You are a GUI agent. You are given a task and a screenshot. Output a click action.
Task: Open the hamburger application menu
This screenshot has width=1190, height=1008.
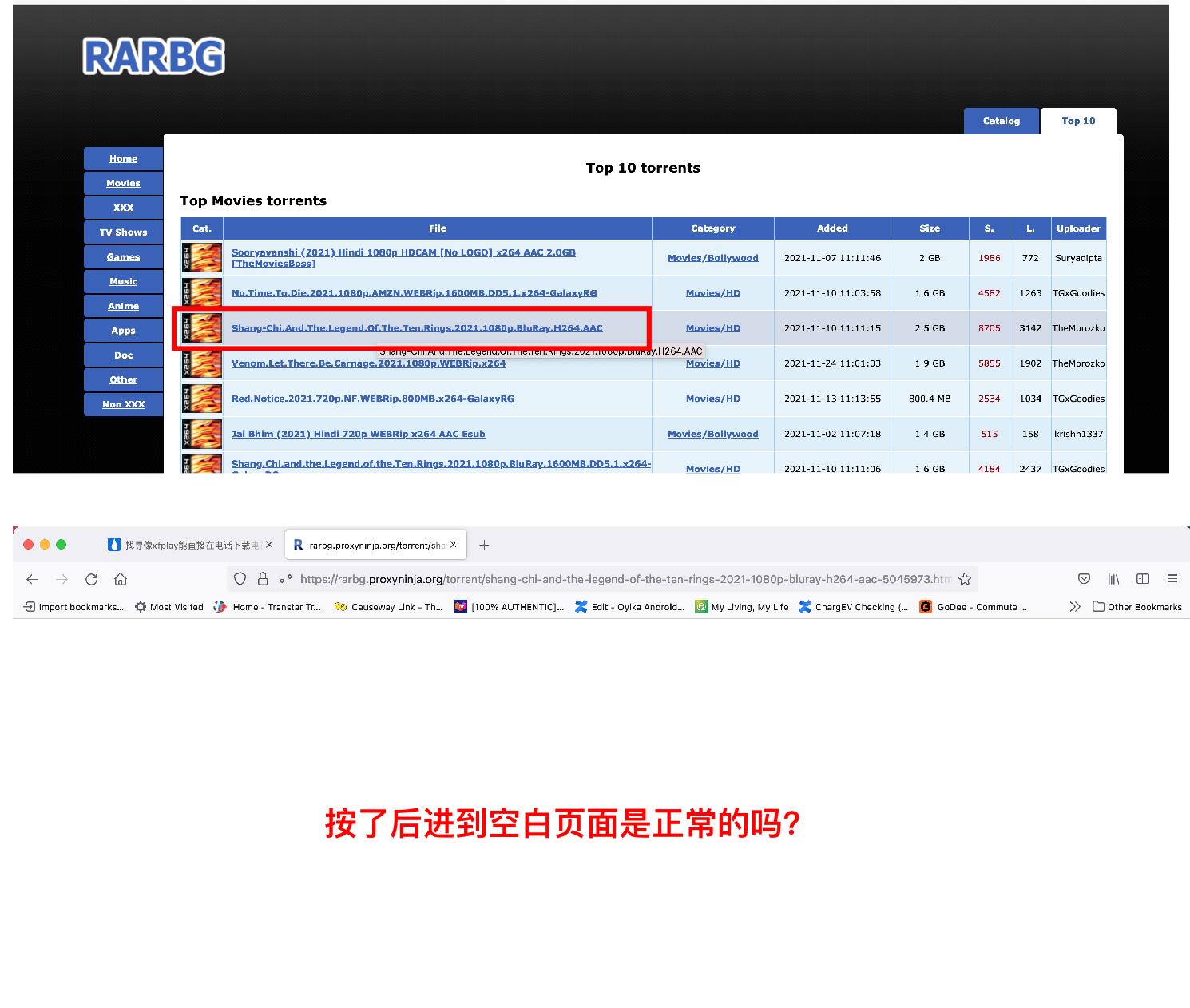(x=1172, y=579)
